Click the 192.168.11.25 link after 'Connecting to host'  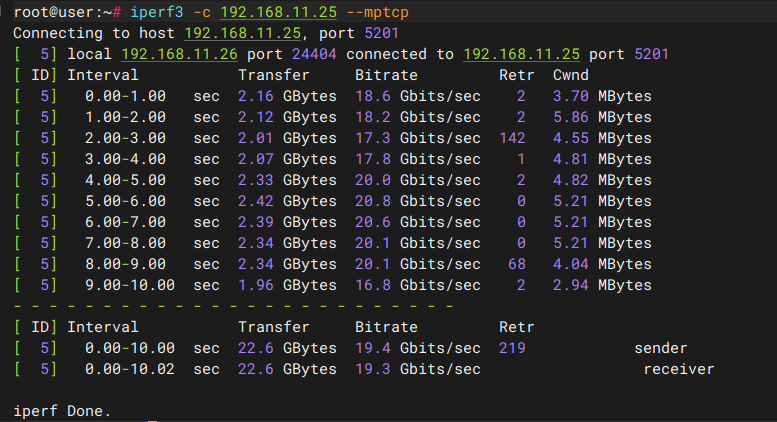(243, 33)
